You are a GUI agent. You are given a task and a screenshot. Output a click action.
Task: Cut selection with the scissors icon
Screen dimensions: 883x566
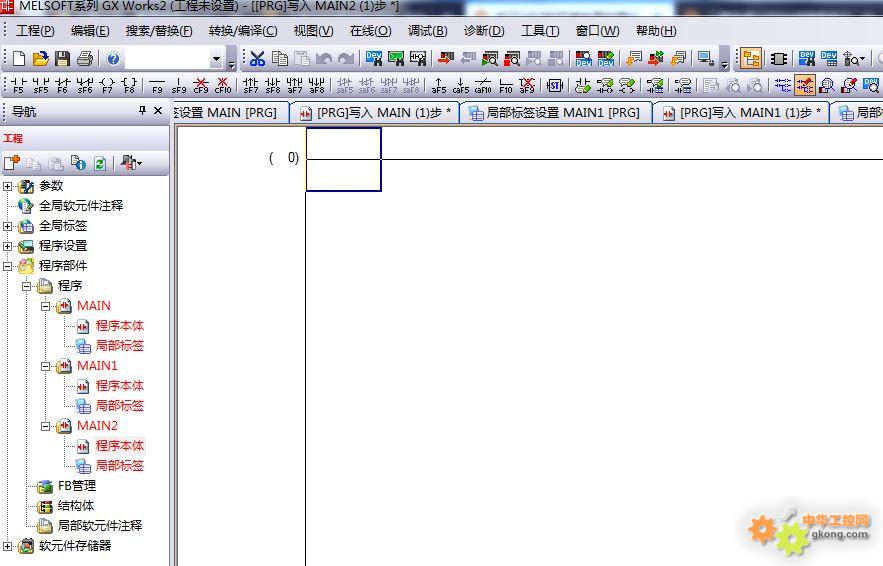click(257, 59)
